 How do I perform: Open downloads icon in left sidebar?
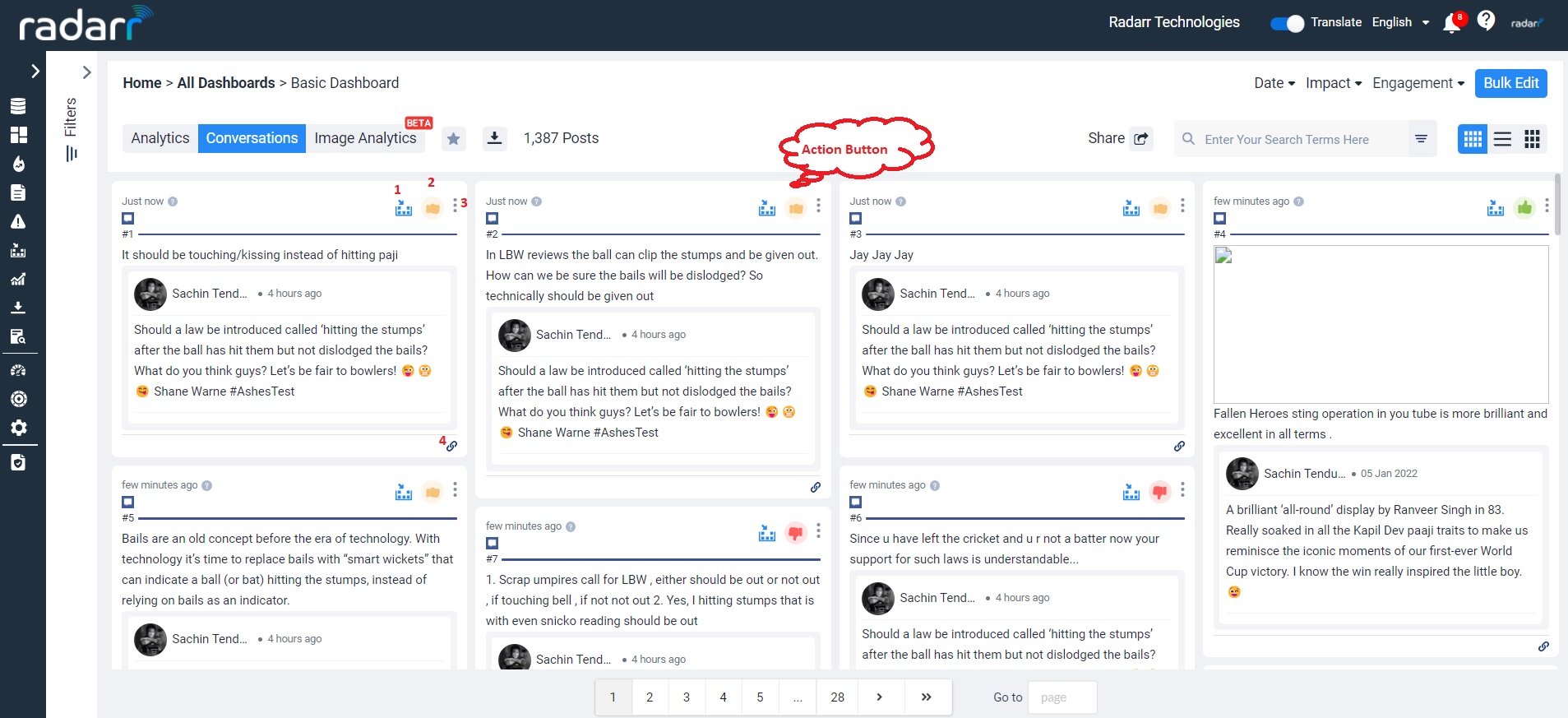pos(18,308)
